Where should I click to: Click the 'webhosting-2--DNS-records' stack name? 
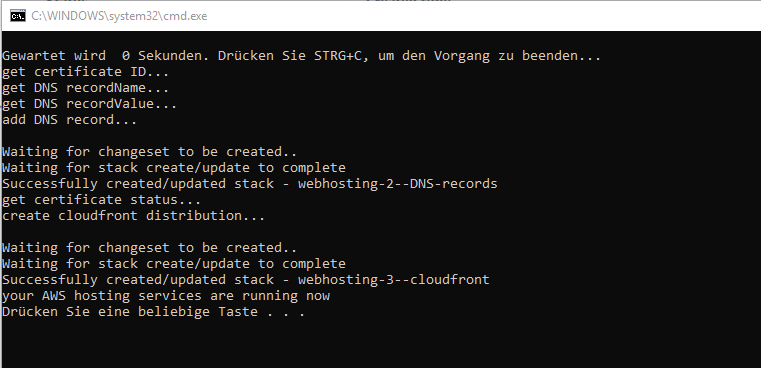tap(397, 184)
